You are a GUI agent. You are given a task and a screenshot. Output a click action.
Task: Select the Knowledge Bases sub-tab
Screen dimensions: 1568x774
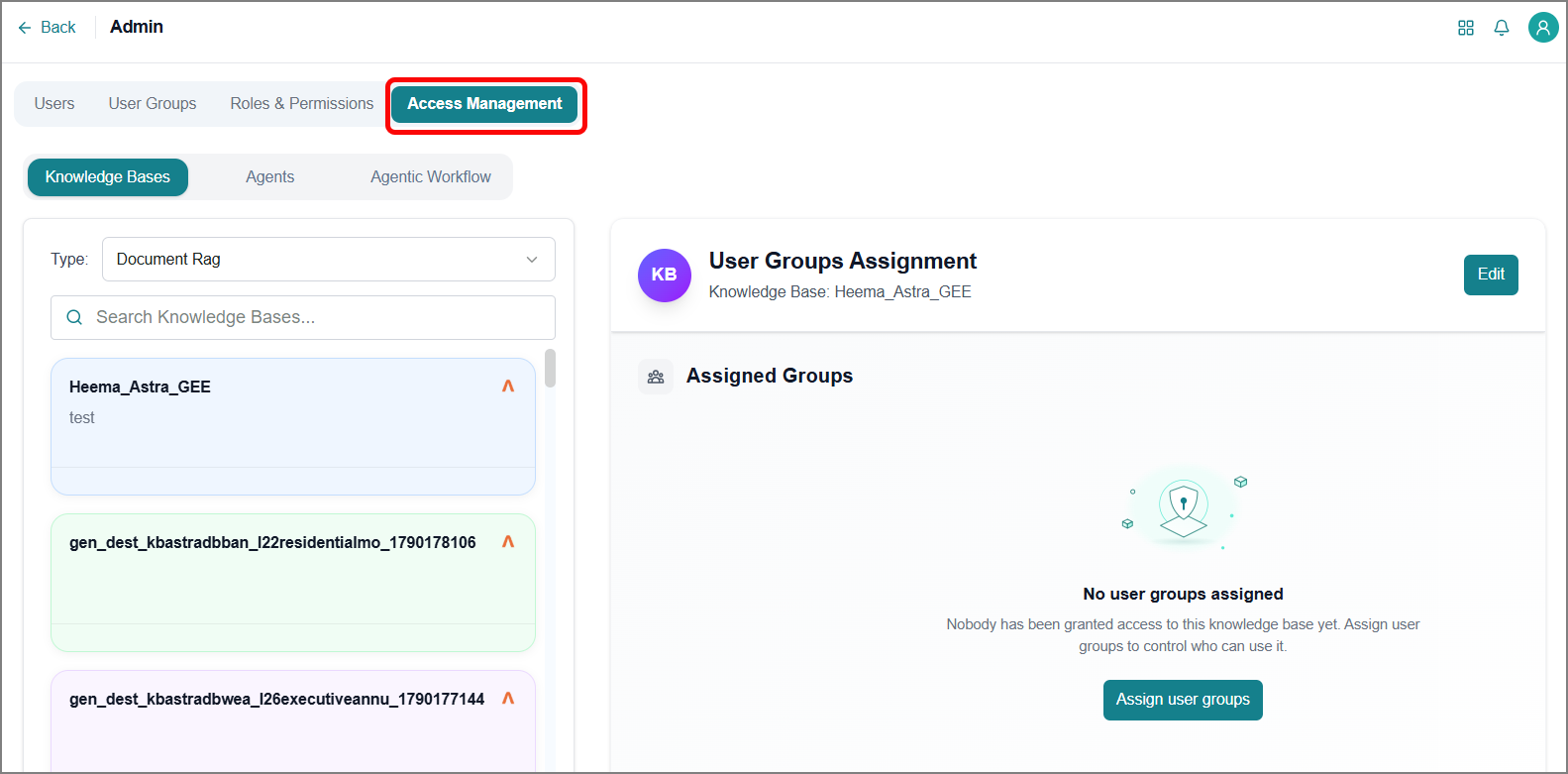108,177
